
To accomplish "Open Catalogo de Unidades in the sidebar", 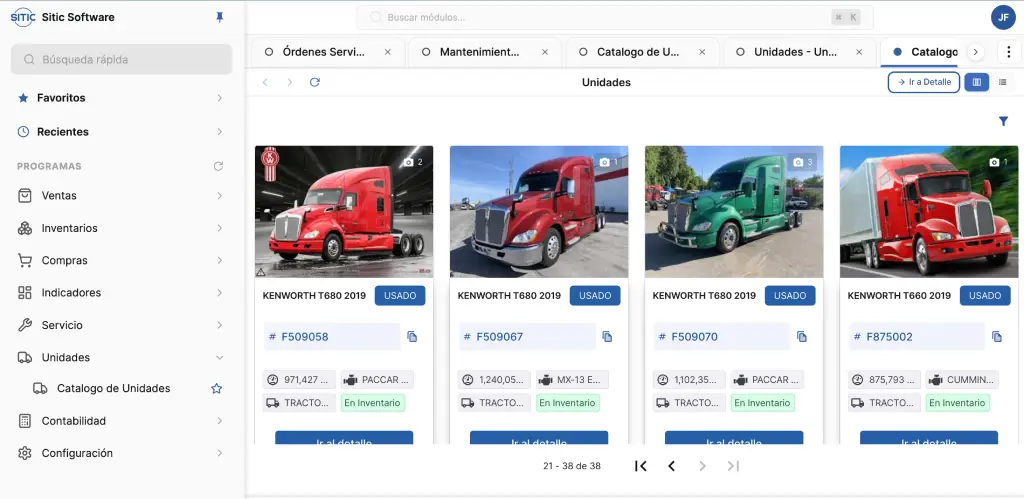I will pyautogui.click(x=114, y=389).
